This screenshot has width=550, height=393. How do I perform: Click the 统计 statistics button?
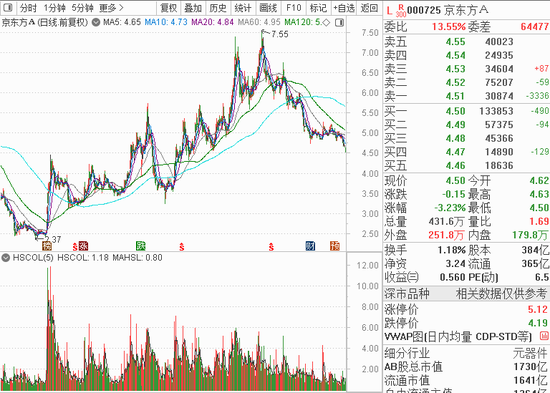click(x=243, y=7)
